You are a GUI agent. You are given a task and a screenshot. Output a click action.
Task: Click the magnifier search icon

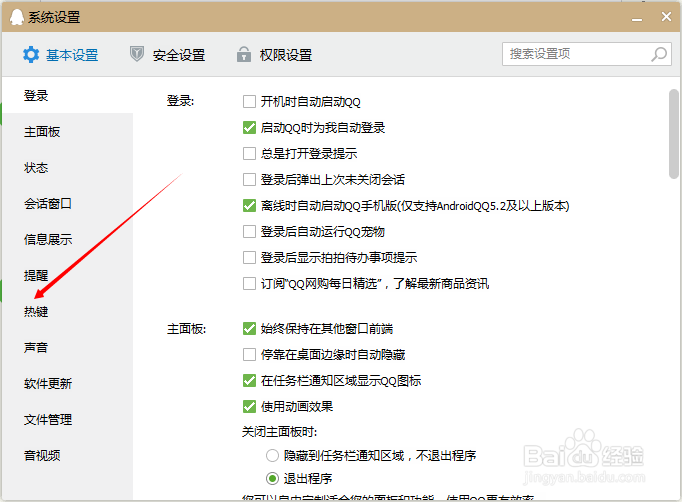point(659,54)
